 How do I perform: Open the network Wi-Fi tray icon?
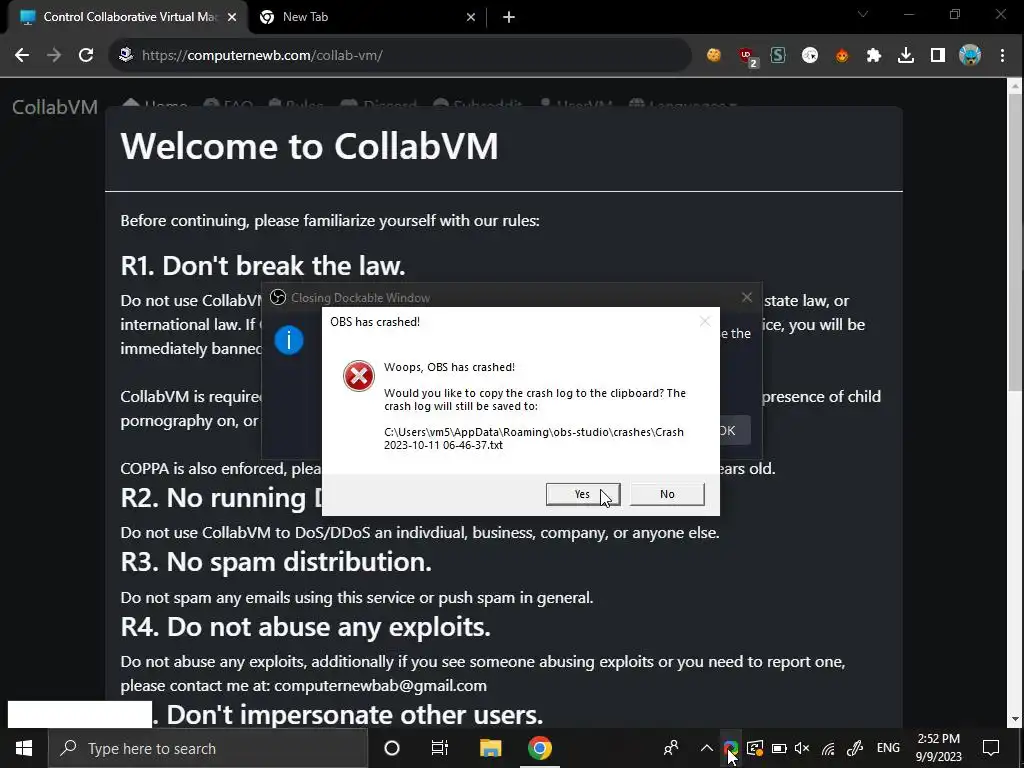[x=828, y=748]
